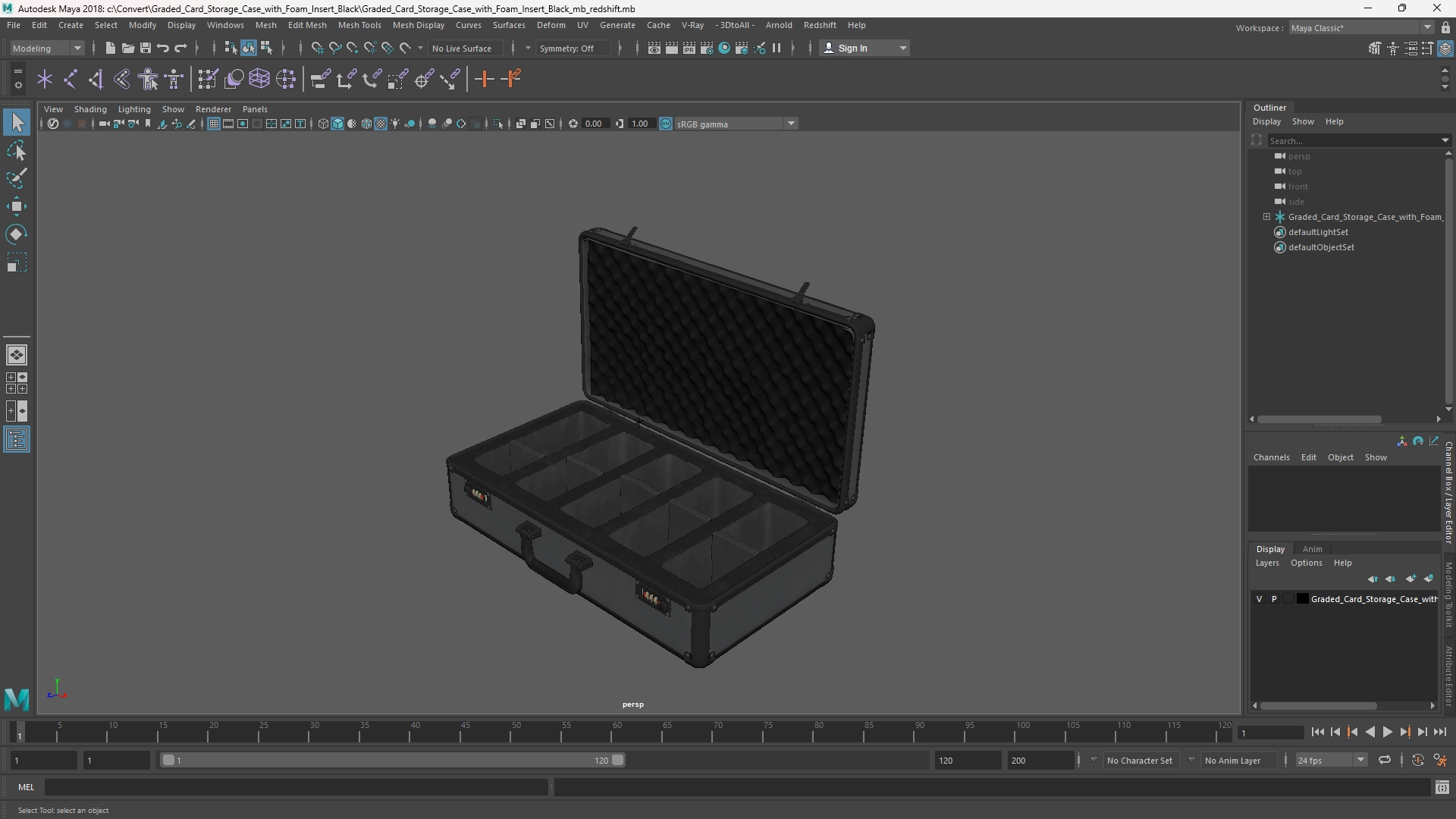The height and width of the screenshot is (819, 1456).
Task: Select the Select Tool arrow in toolbox
Action: coord(17,123)
